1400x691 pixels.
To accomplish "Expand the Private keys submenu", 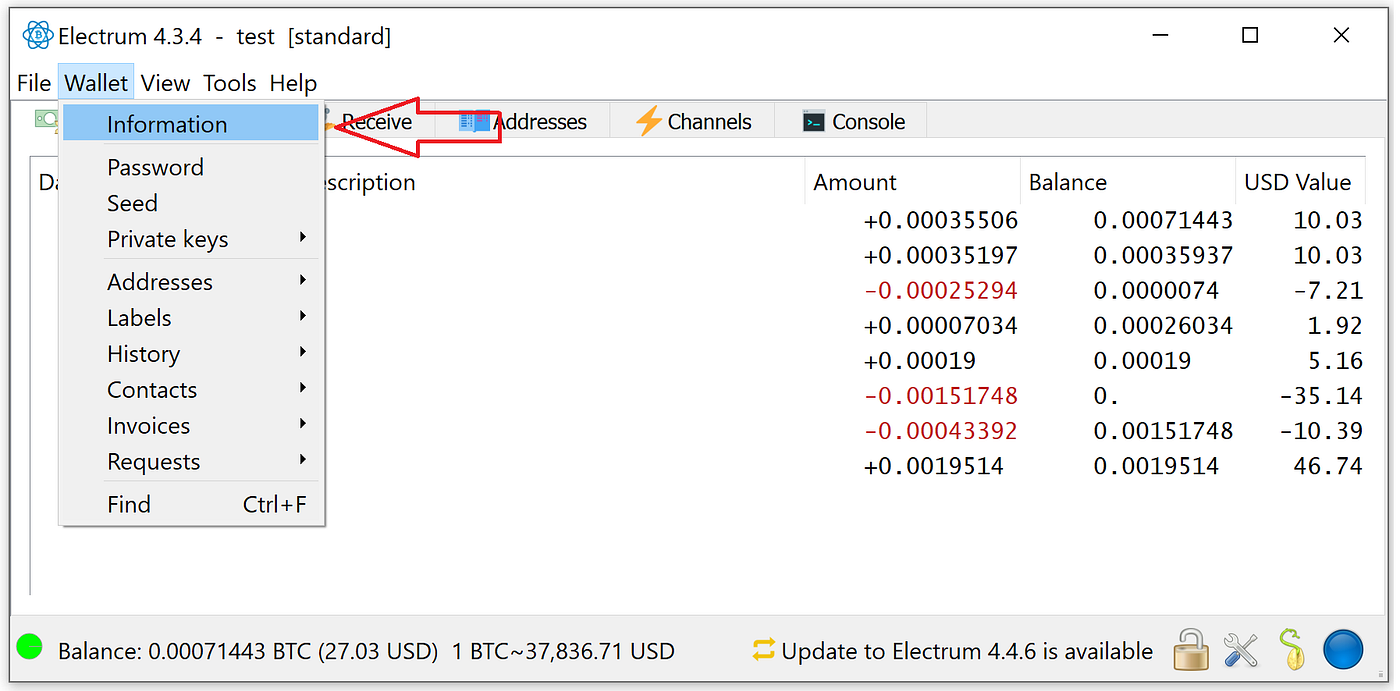I will pos(191,239).
